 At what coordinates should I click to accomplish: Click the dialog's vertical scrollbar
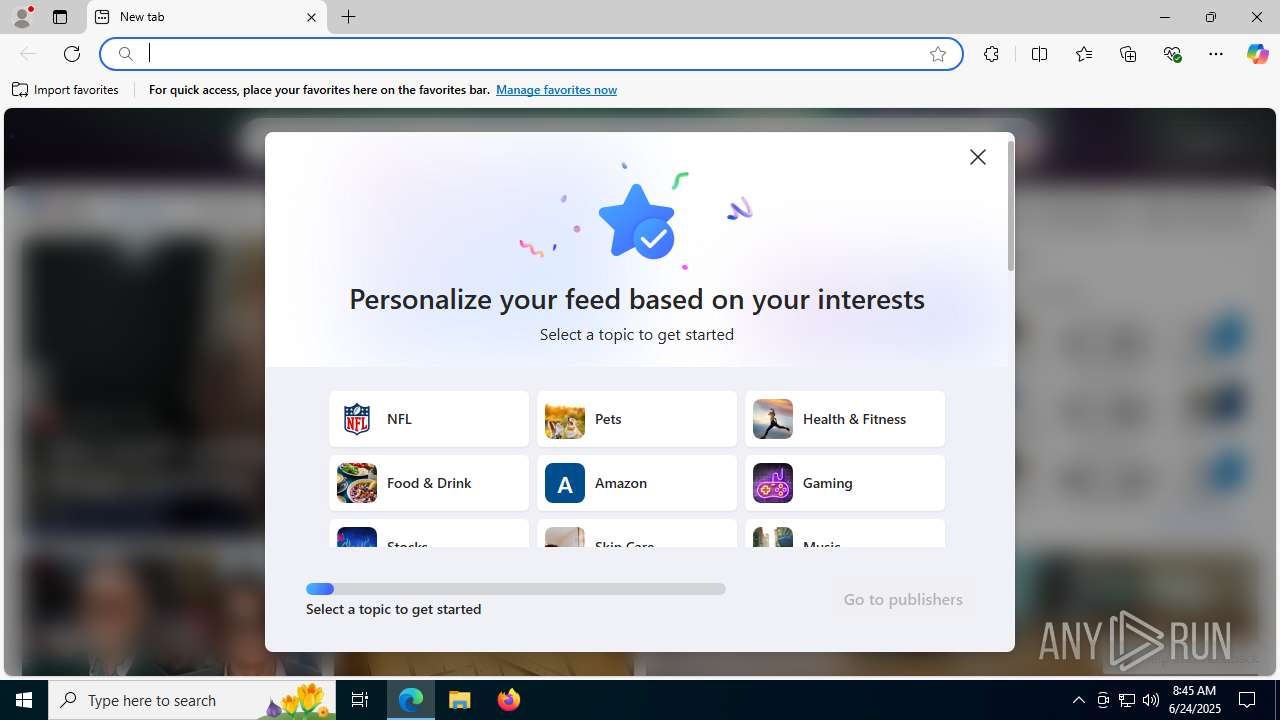click(1011, 206)
